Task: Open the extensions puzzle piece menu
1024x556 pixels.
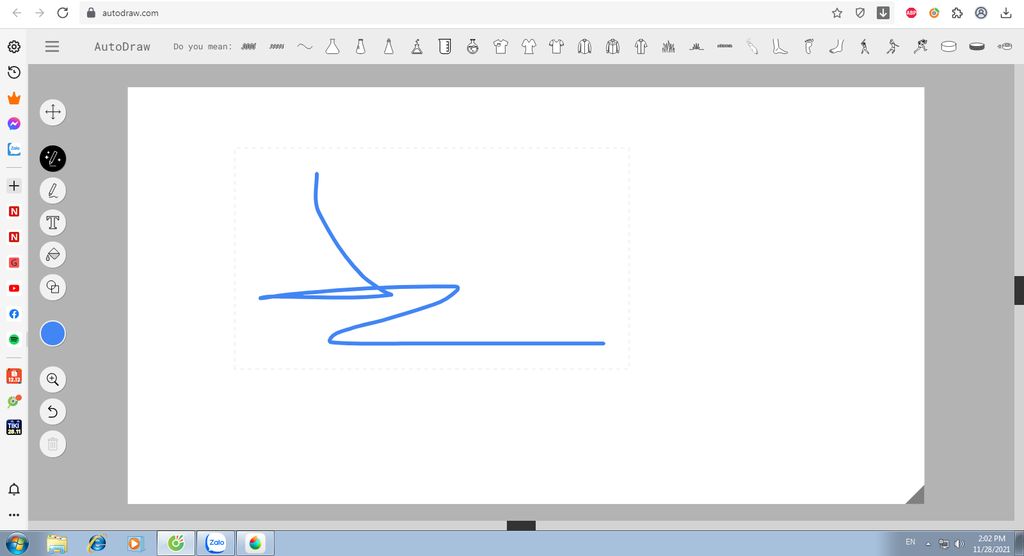Action: 957,12
